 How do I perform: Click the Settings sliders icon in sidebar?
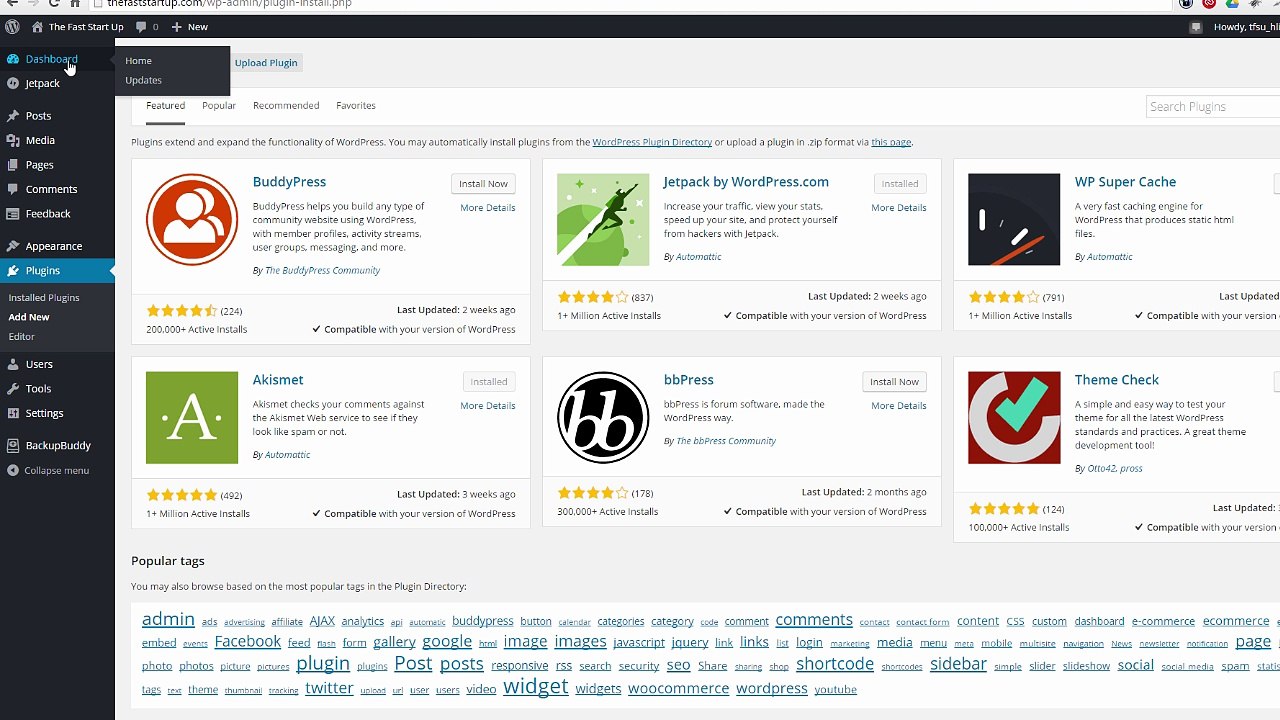(x=13, y=413)
